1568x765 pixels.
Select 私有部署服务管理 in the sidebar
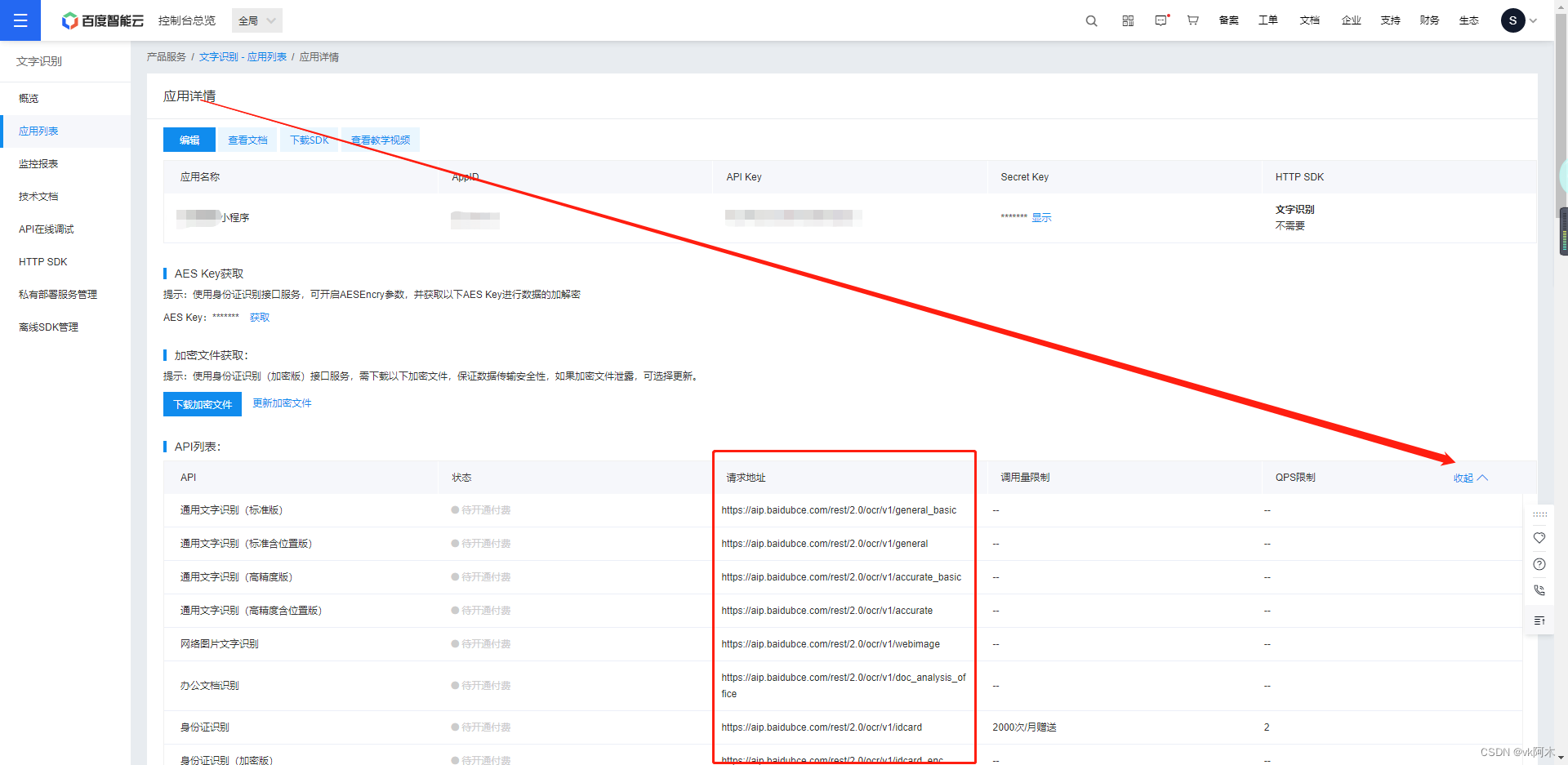point(65,295)
